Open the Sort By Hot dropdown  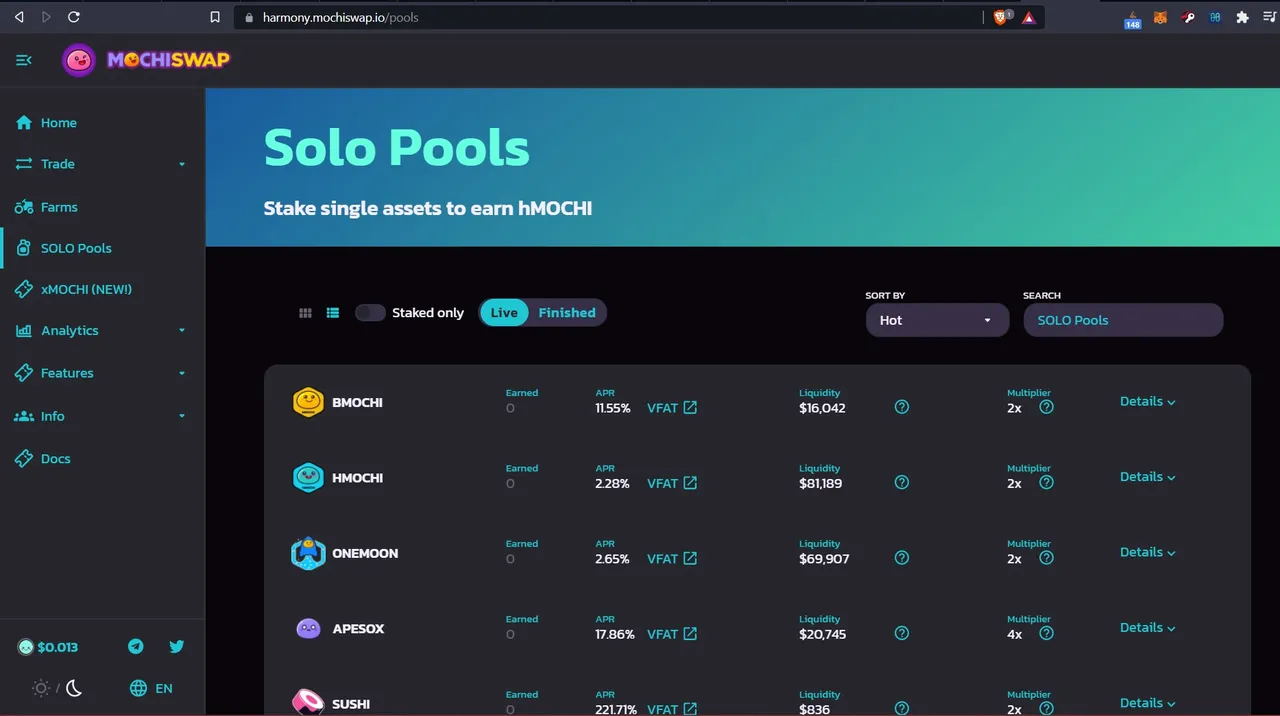click(x=937, y=320)
